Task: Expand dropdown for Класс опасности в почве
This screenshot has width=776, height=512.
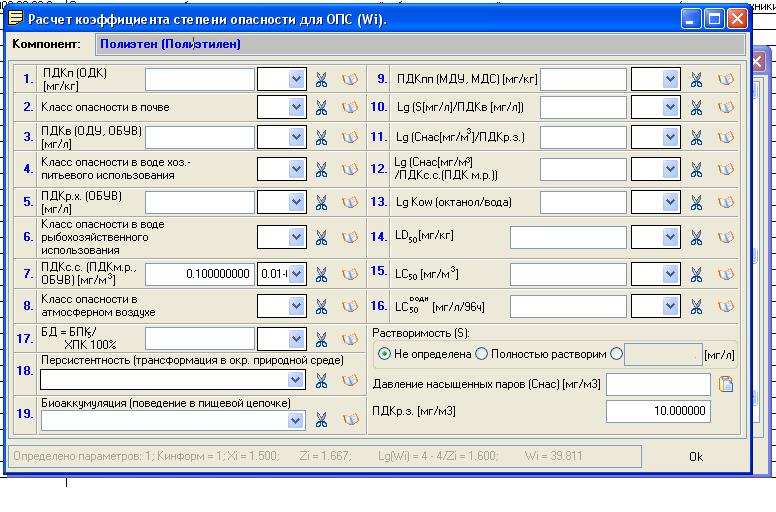Action: pyautogui.click(x=296, y=107)
